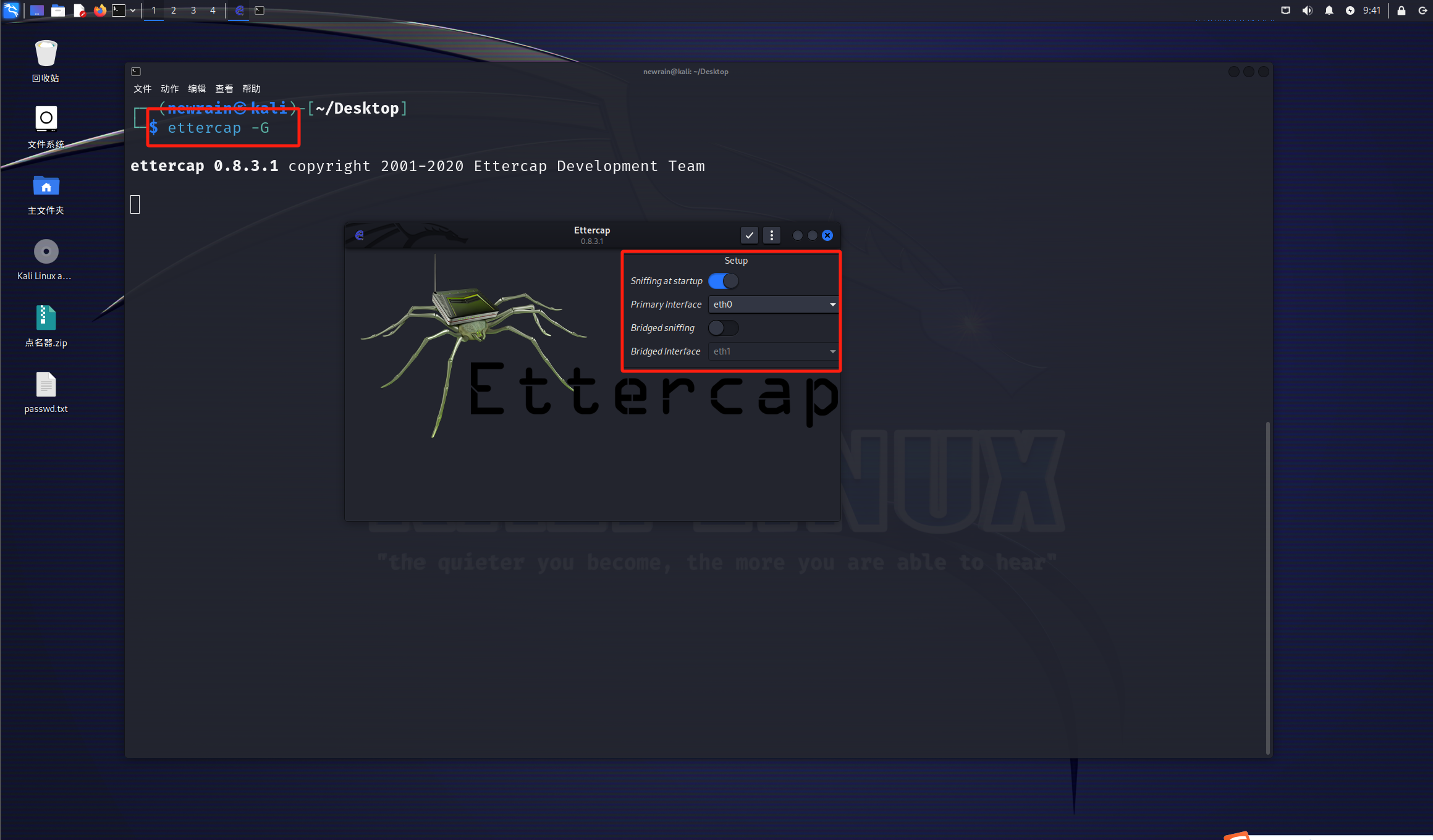
Task: Toggle the Sniffing at startup switch
Action: (x=723, y=281)
